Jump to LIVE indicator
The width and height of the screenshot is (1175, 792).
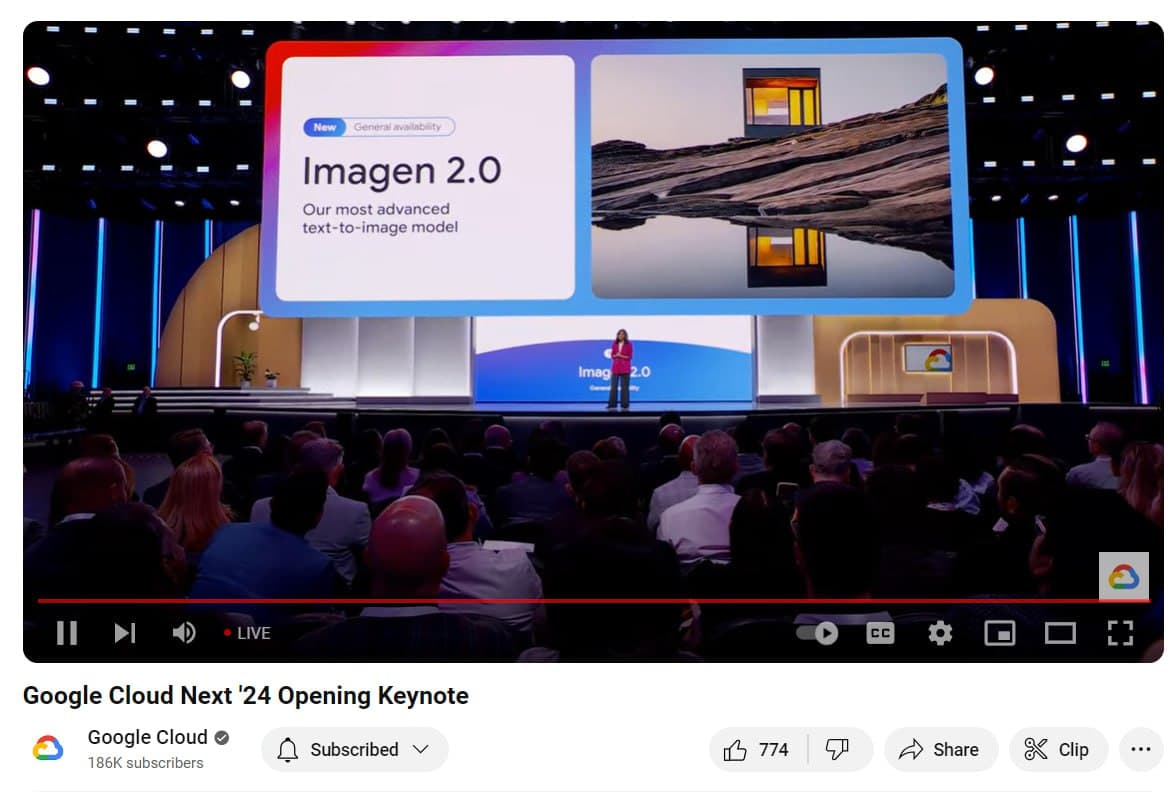[247, 633]
